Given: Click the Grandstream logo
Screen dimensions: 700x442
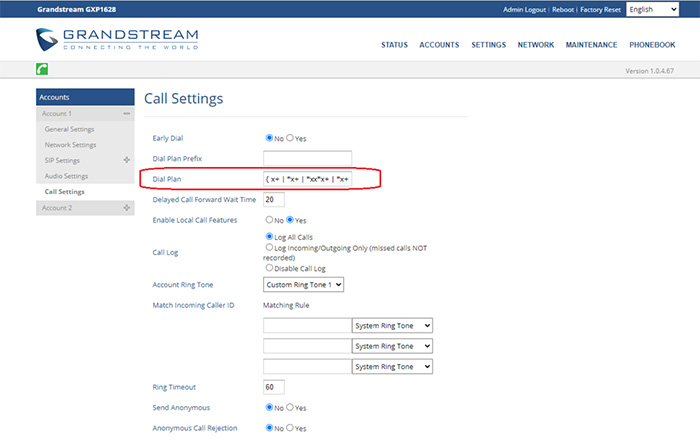Looking at the screenshot, I should tap(117, 41).
